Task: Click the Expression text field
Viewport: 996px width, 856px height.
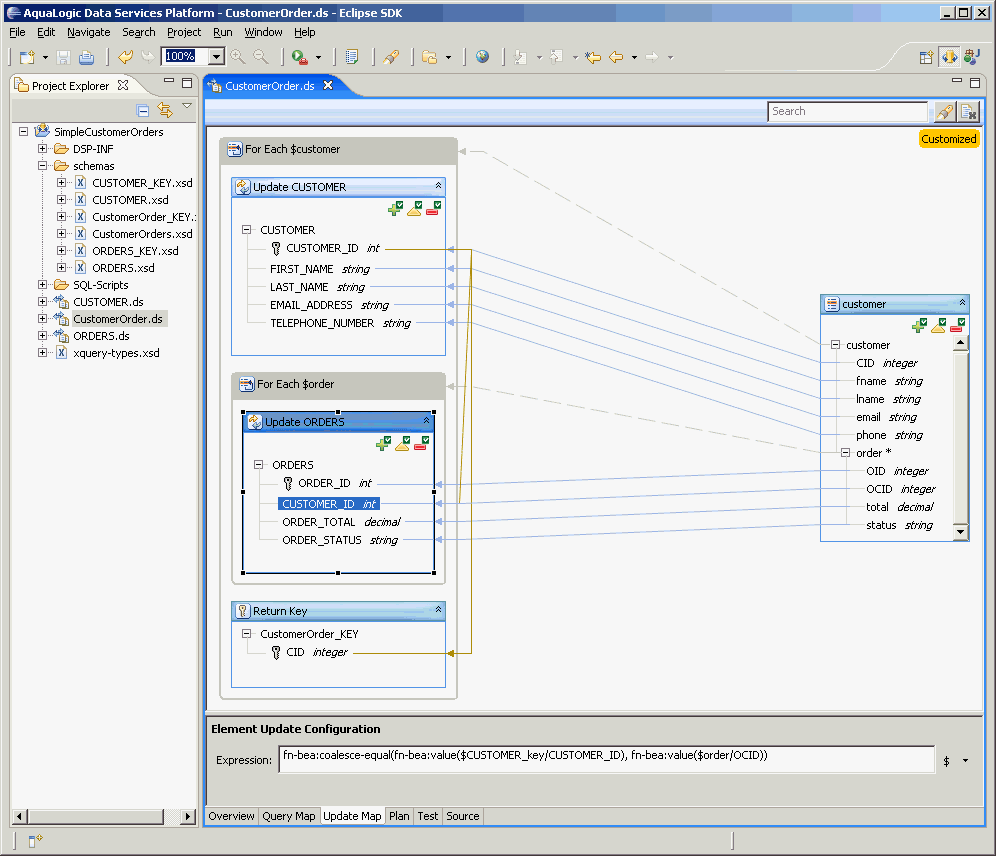Action: pos(607,759)
